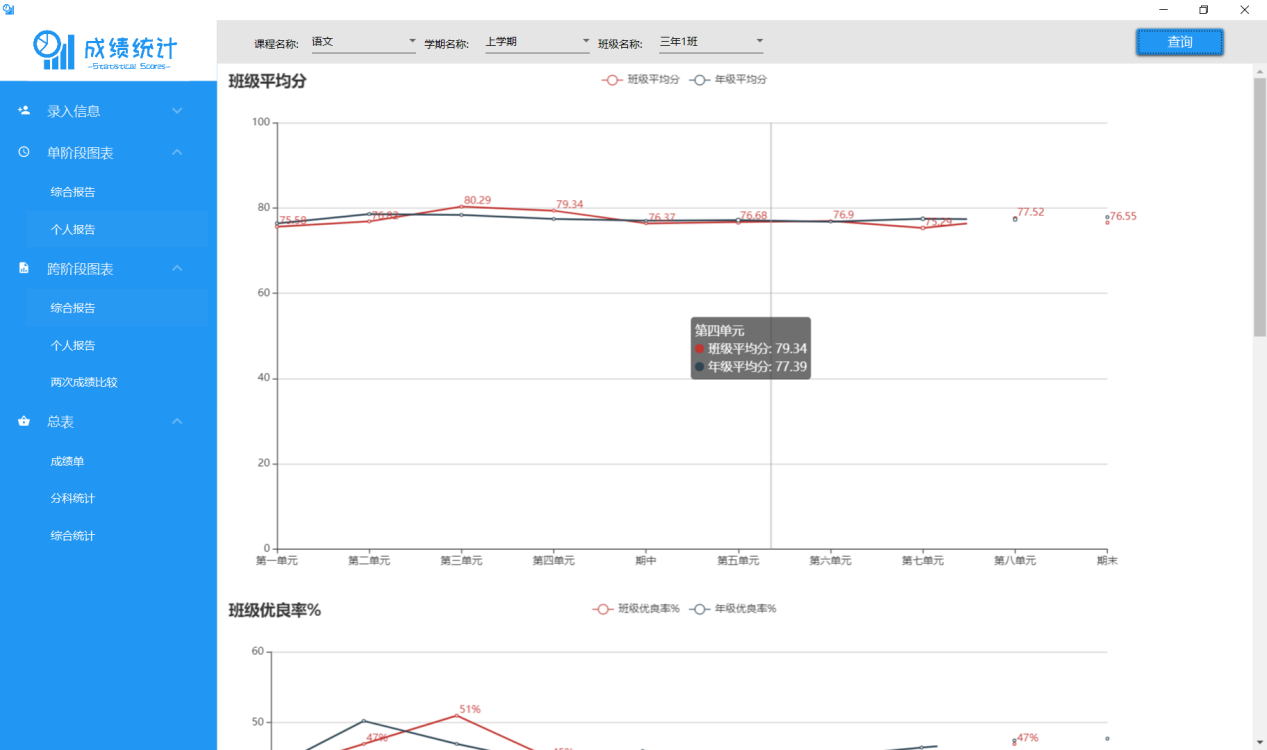Click the 期中 x-axis label
The height and width of the screenshot is (750, 1267).
pyautogui.click(x=646, y=561)
